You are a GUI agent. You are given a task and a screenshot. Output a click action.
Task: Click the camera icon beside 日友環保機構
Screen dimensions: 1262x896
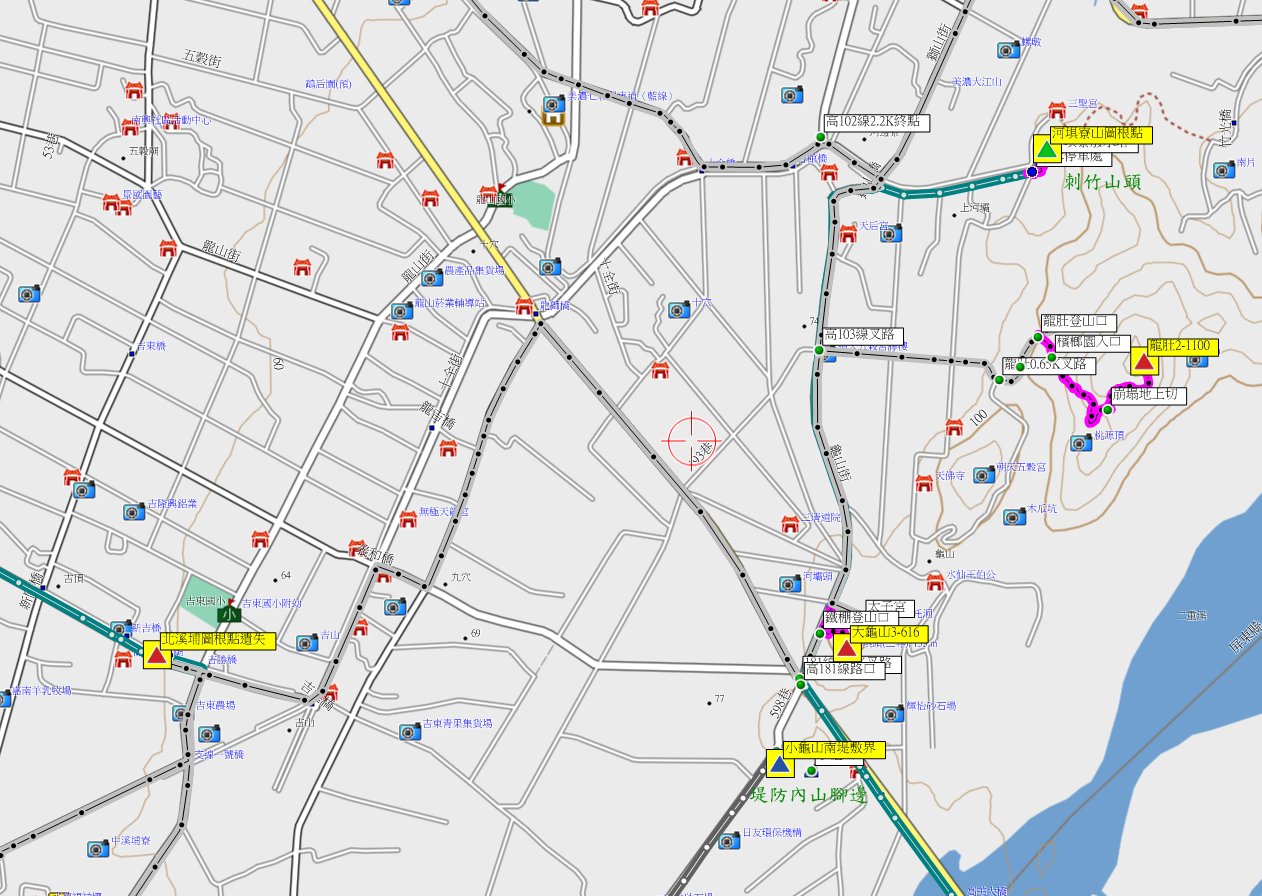point(728,841)
